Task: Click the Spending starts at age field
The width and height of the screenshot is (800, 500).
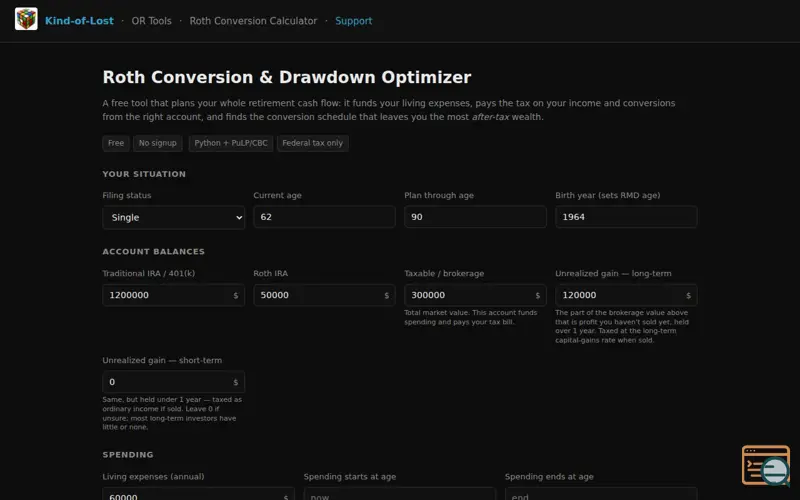Action: [x=399, y=494]
